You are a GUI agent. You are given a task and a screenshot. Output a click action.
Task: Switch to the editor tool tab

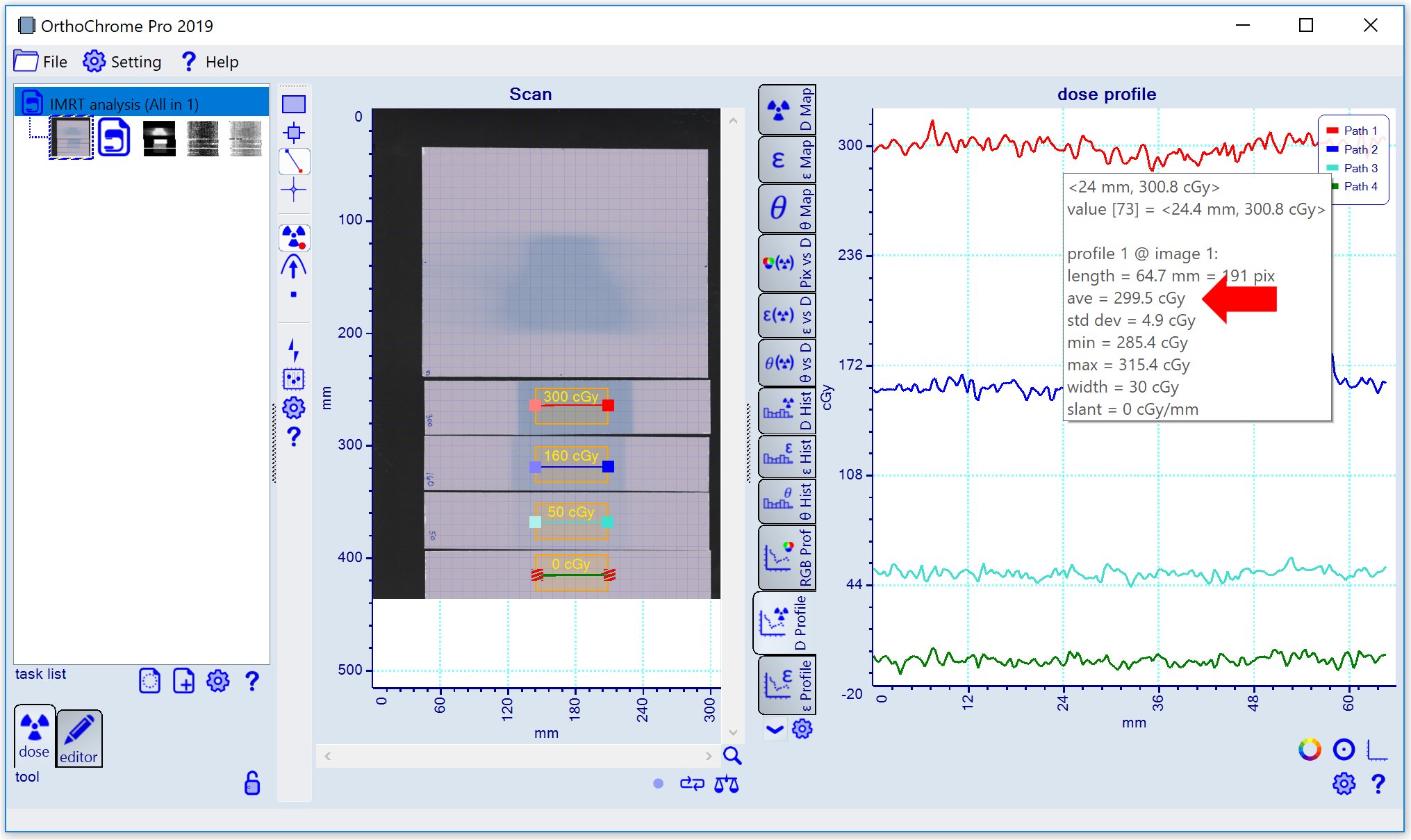[x=79, y=738]
